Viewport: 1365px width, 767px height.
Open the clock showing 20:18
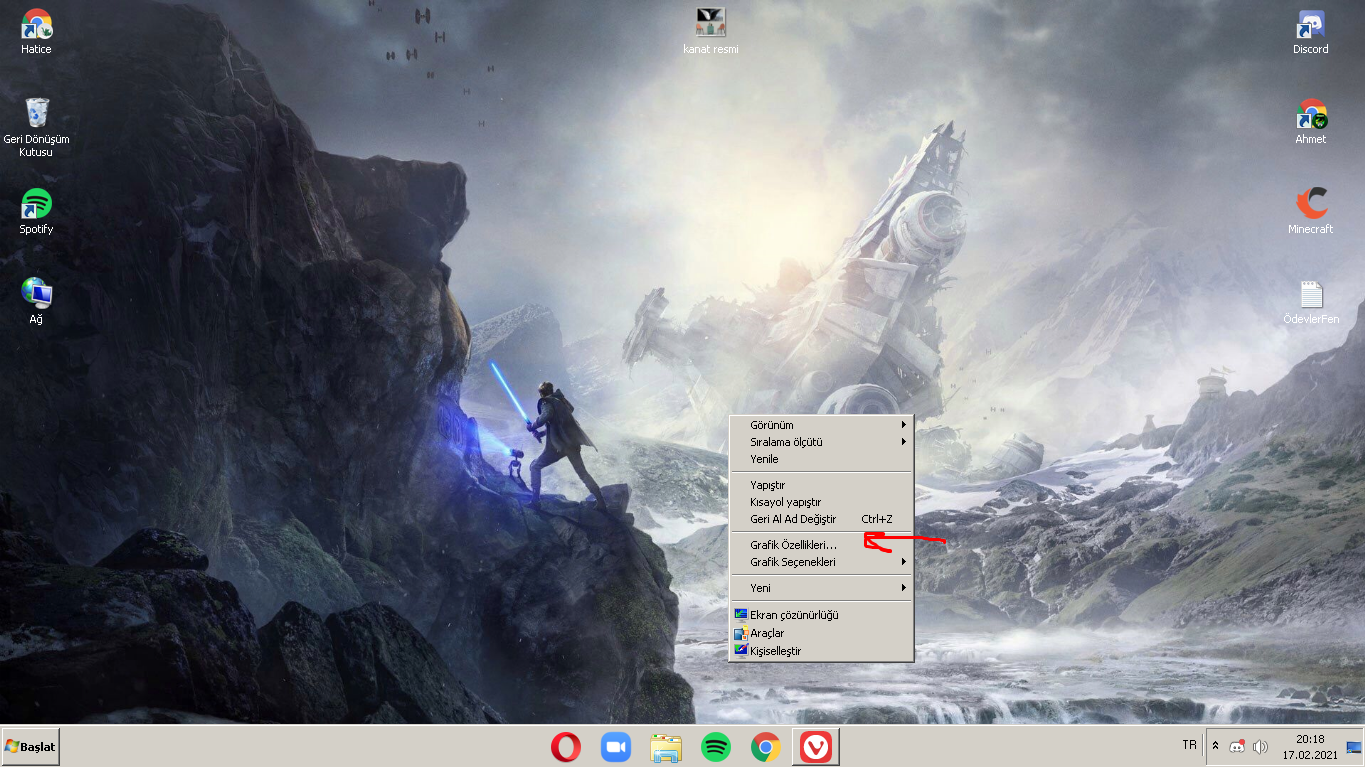point(1310,747)
